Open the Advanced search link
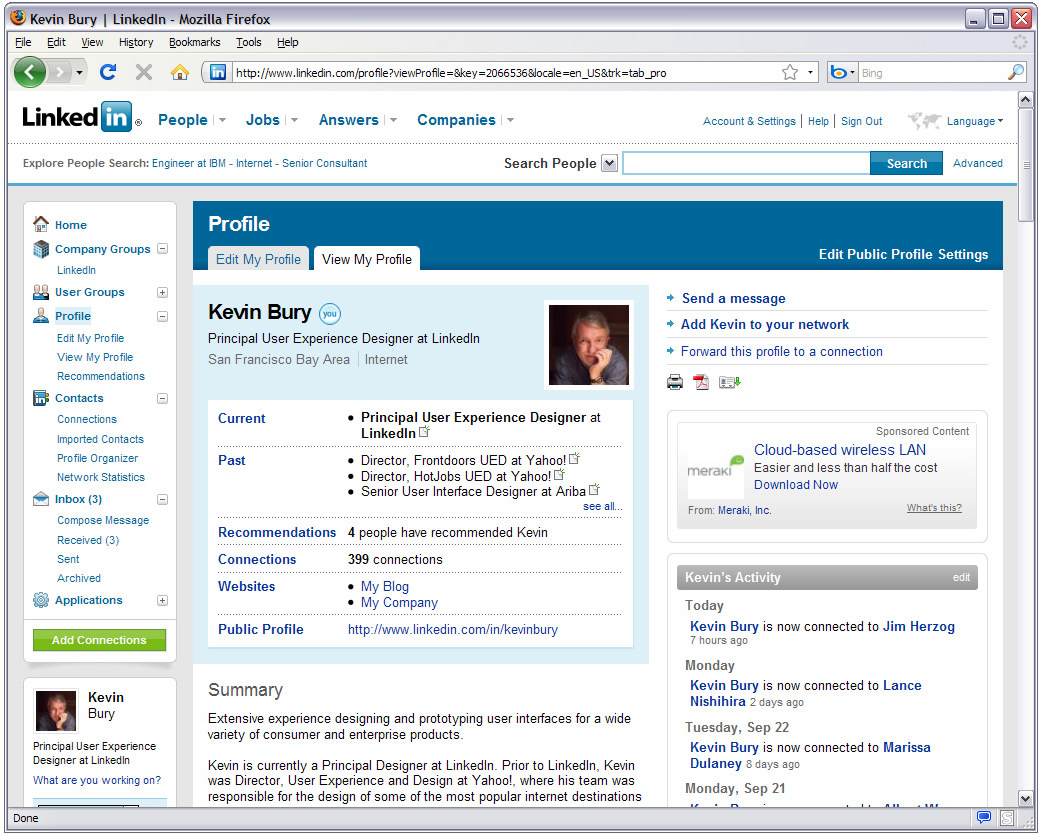 pyautogui.click(x=978, y=163)
